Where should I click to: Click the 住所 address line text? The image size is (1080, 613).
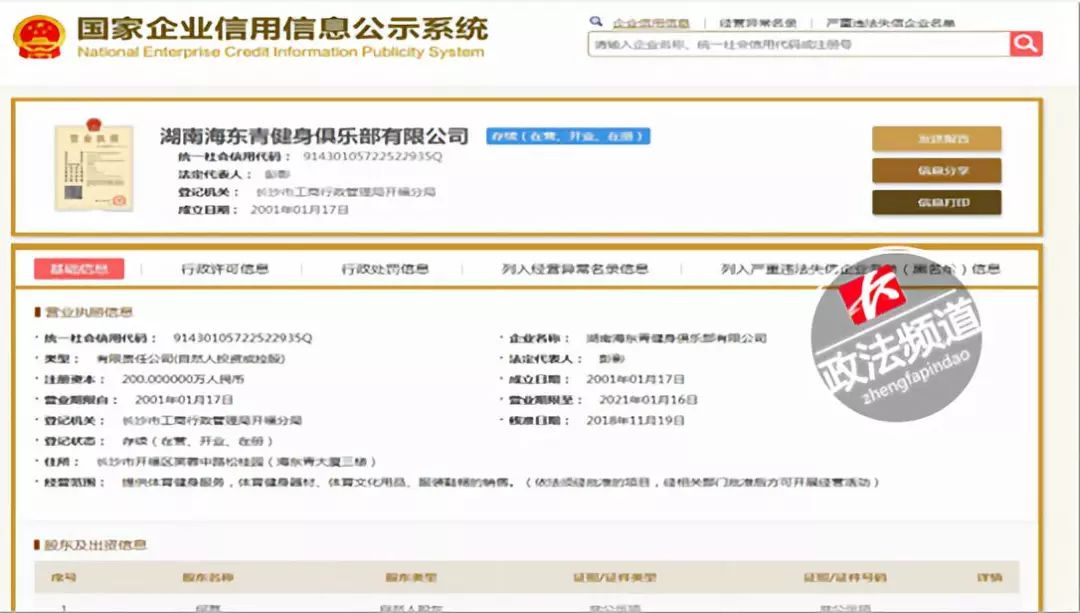(236, 461)
